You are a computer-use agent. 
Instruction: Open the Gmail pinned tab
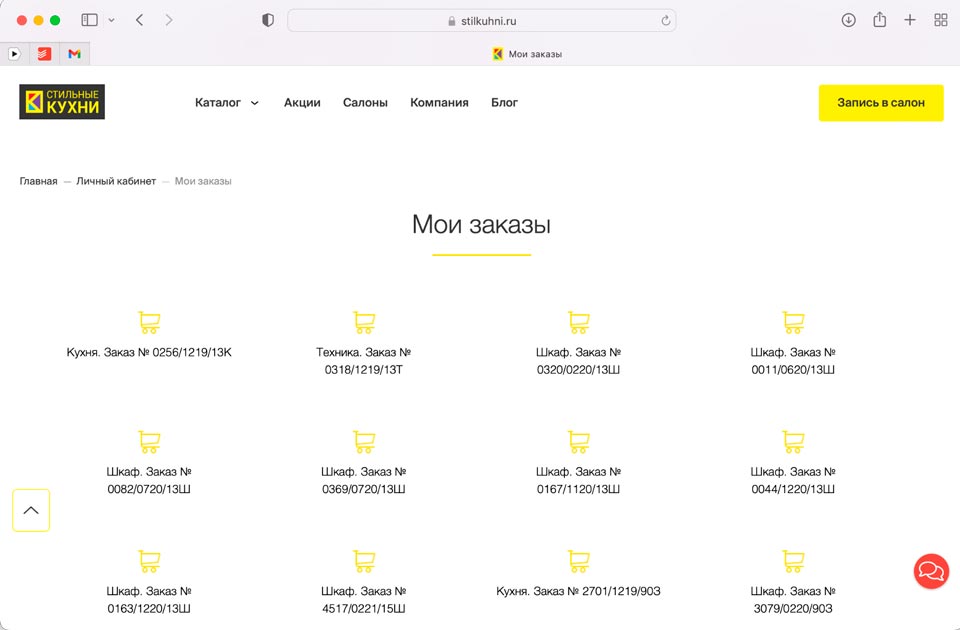point(74,54)
